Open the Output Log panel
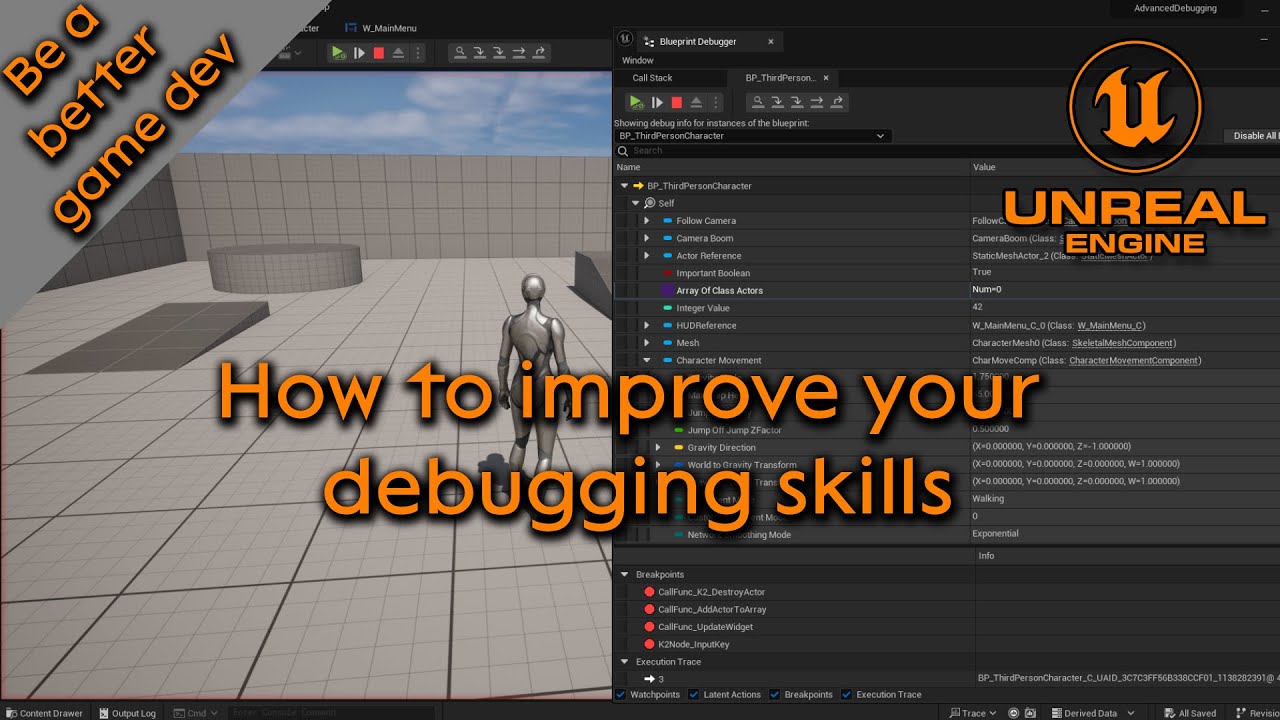This screenshot has width=1280, height=720. point(127,713)
